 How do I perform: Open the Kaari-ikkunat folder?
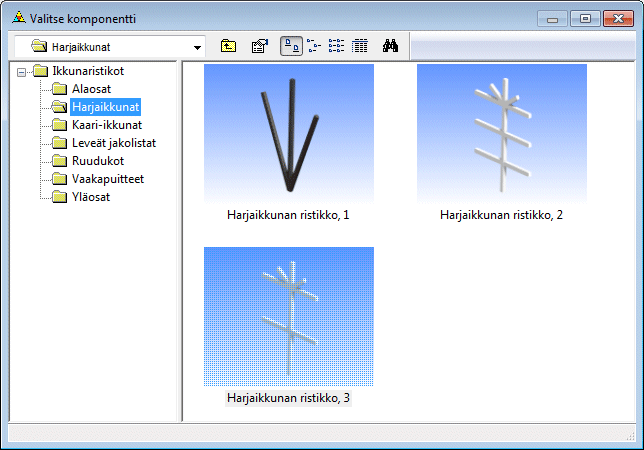(106, 125)
